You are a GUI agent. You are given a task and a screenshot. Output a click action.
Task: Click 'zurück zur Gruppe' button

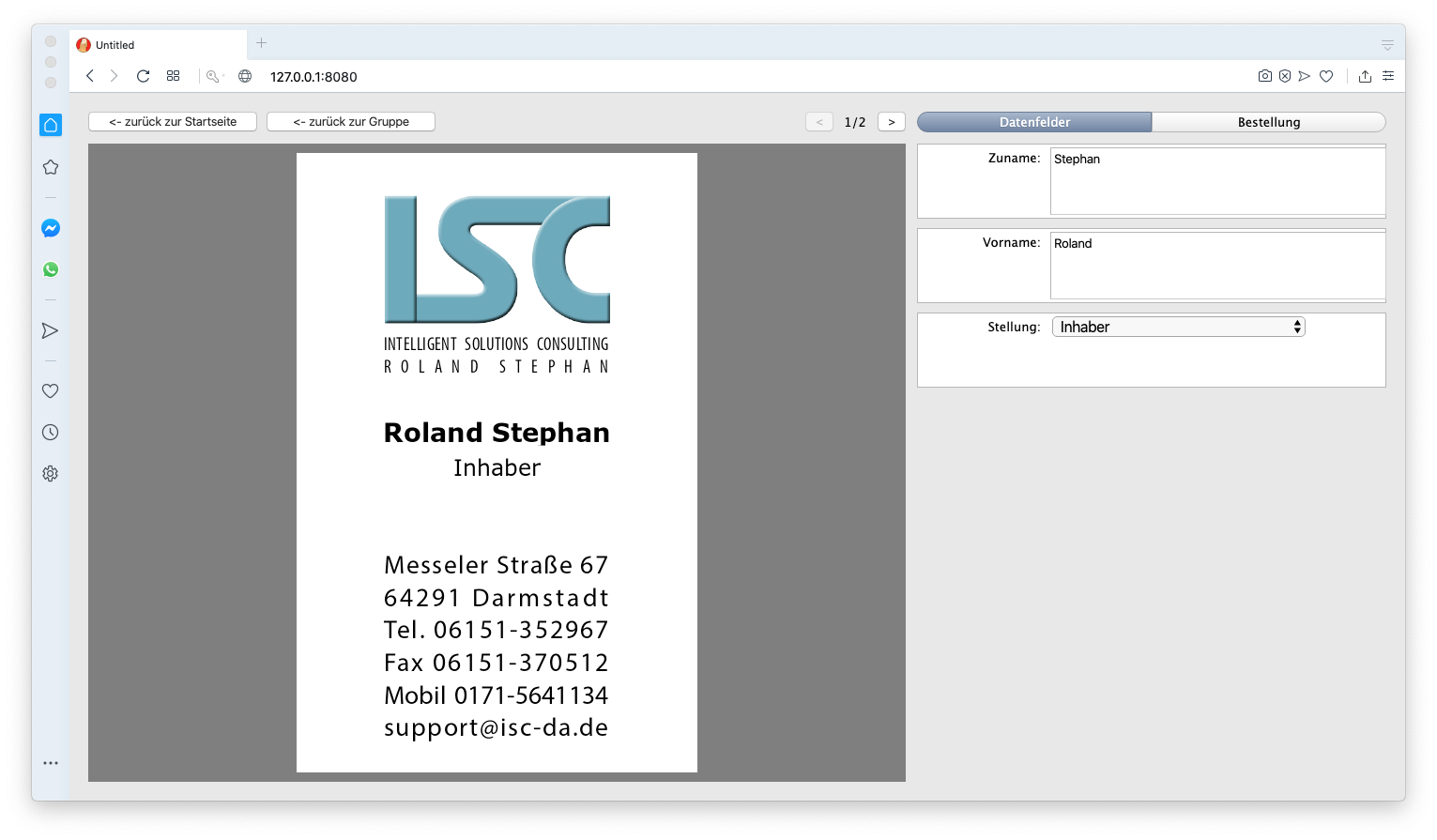tap(351, 122)
